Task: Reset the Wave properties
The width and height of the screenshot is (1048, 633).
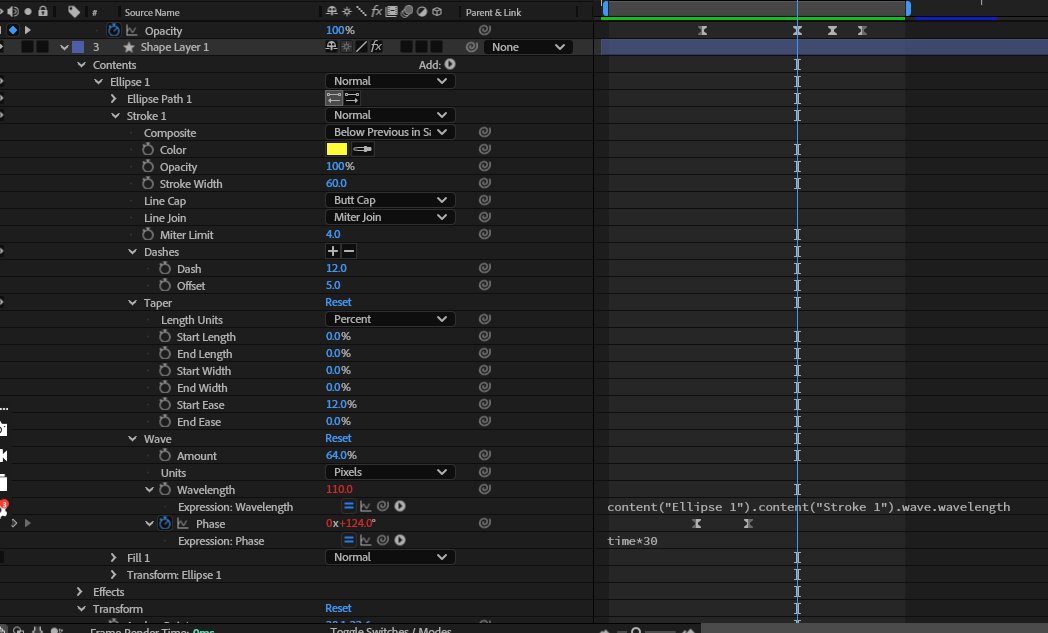Action: coord(338,438)
